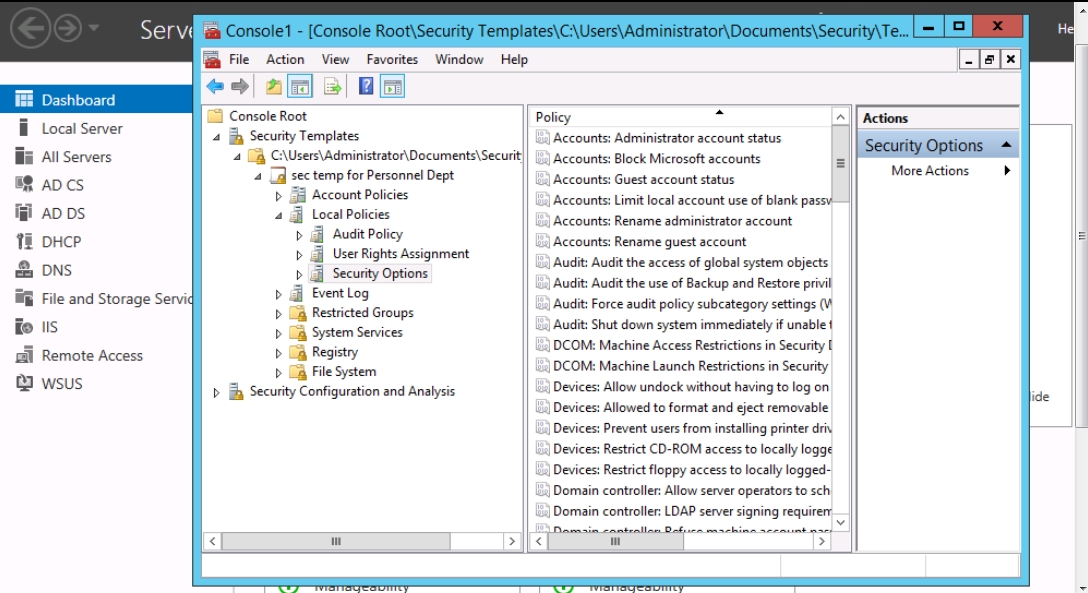This screenshot has width=1088, height=593.
Task: Toggle Show/Hide Action Pane toolbar button
Action: 392,87
